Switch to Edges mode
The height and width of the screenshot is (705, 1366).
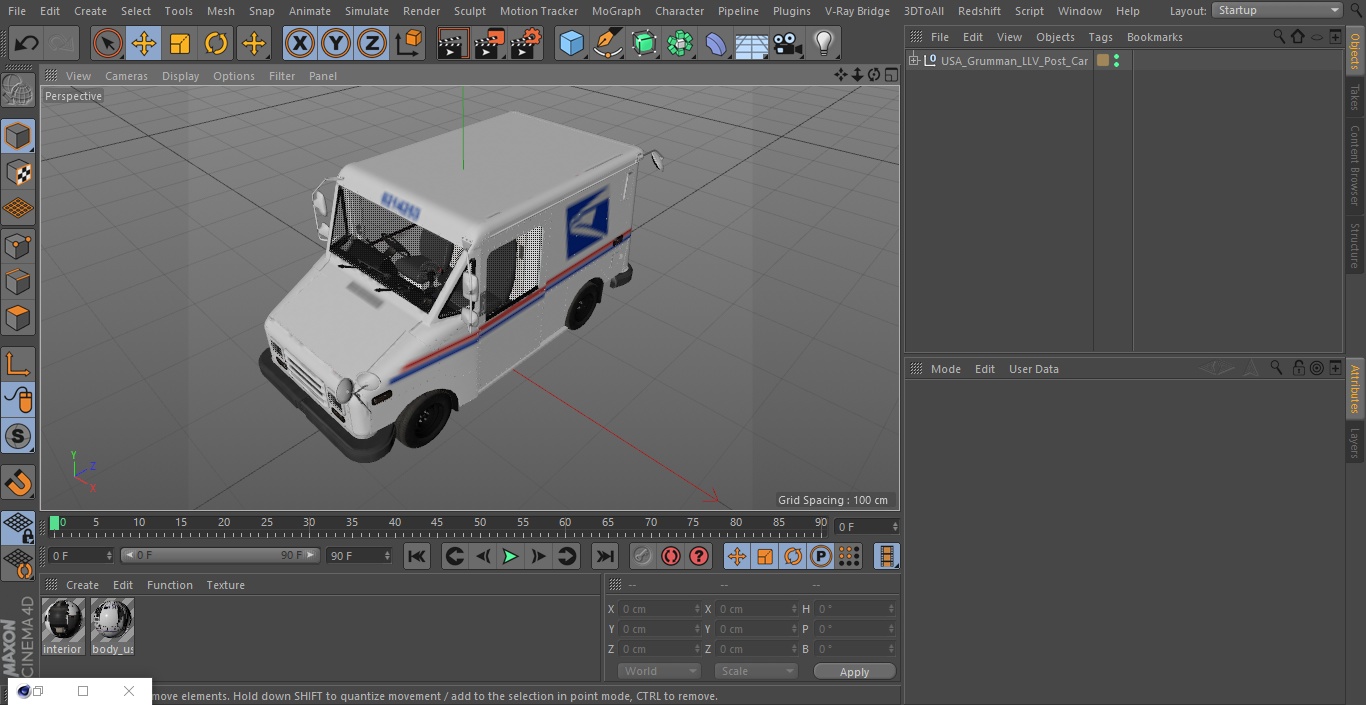pyautogui.click(x=18, y=282)
